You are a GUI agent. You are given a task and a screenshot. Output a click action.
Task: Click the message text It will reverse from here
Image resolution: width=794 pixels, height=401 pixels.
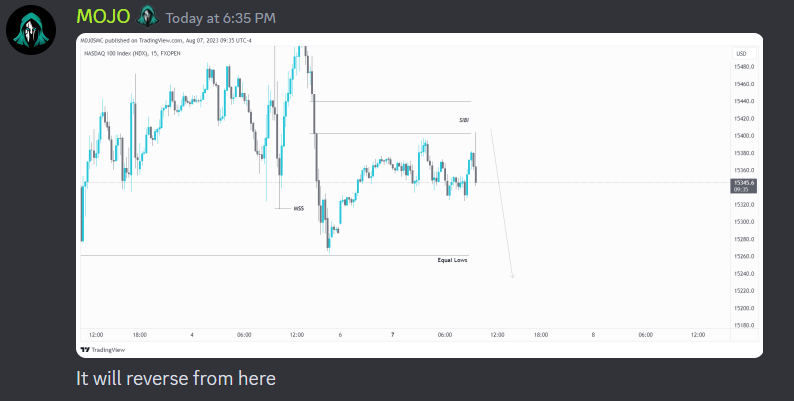[x=176, y=378]
